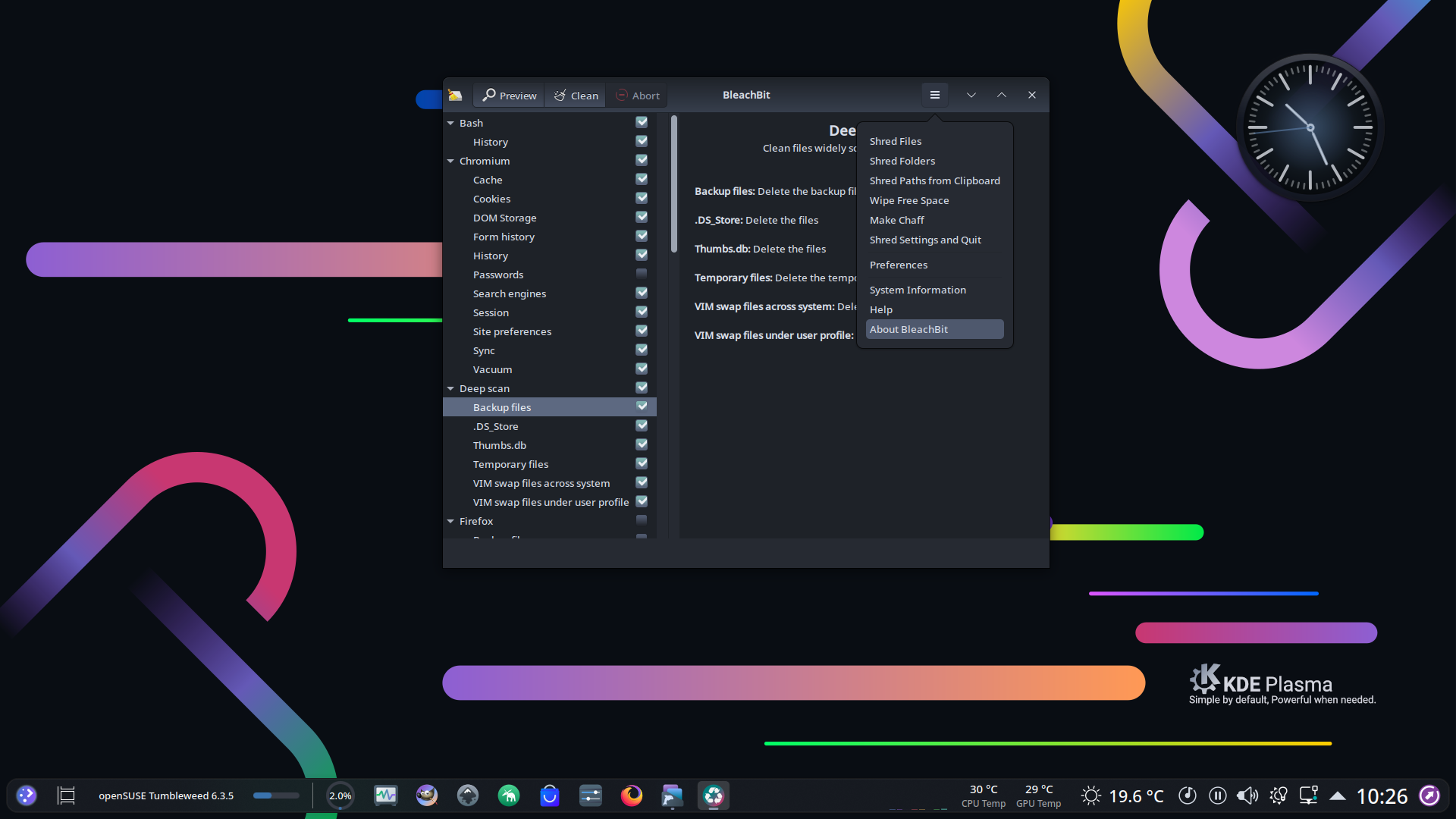Open Help from the menu
The image size is (1456, 819).
(934, 309)
